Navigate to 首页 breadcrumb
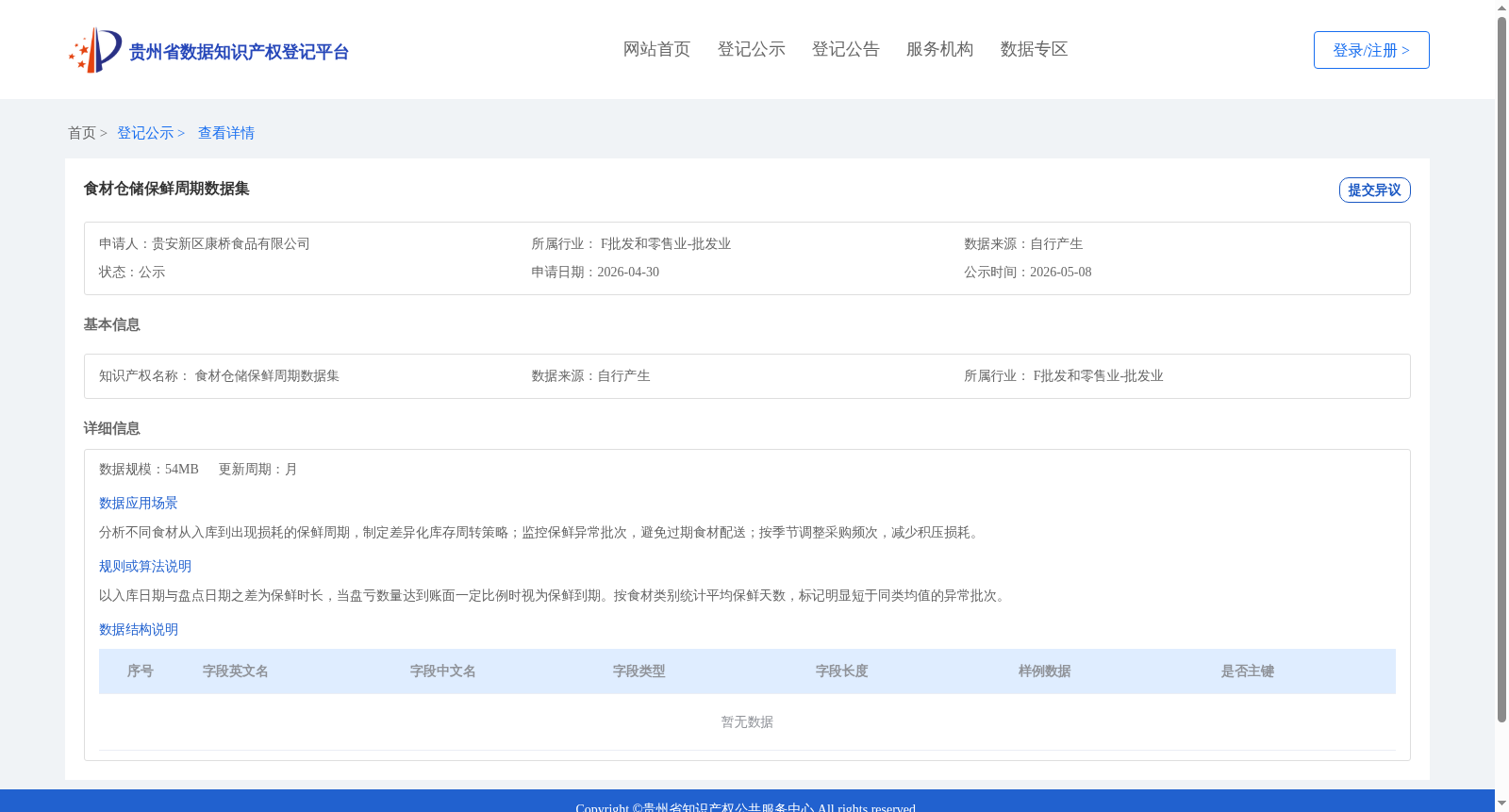The height and width of the screenshot is (812, 1509). coord(82,133)
